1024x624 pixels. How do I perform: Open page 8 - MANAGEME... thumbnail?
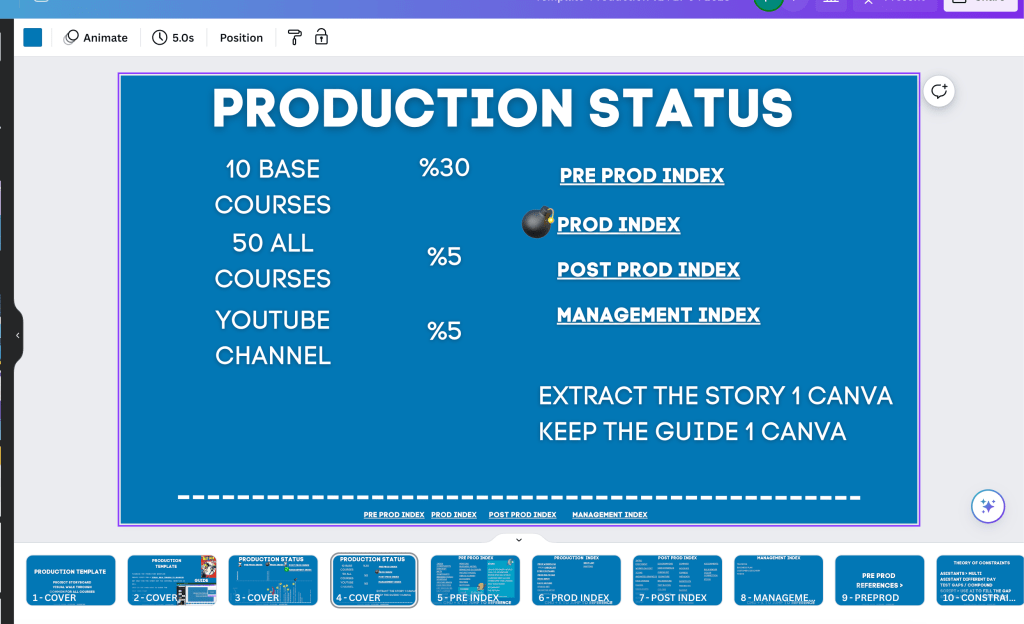(778, 580)
